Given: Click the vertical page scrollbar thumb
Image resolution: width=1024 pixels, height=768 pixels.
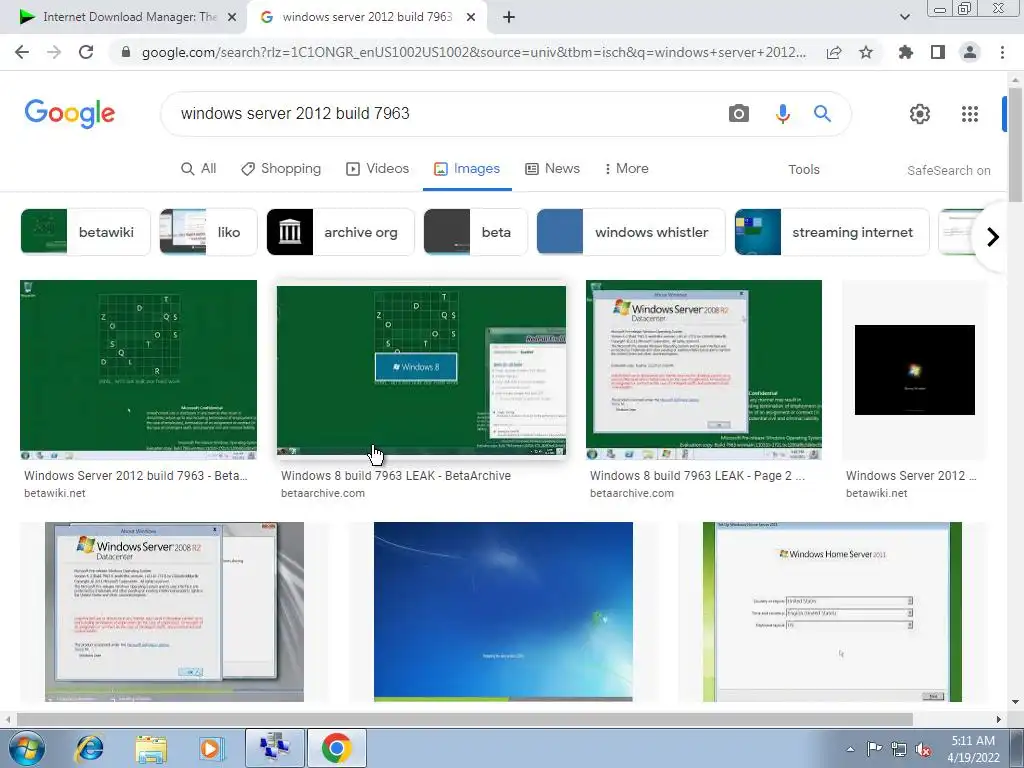Looking at the screenshot, I should point(1015,144).
